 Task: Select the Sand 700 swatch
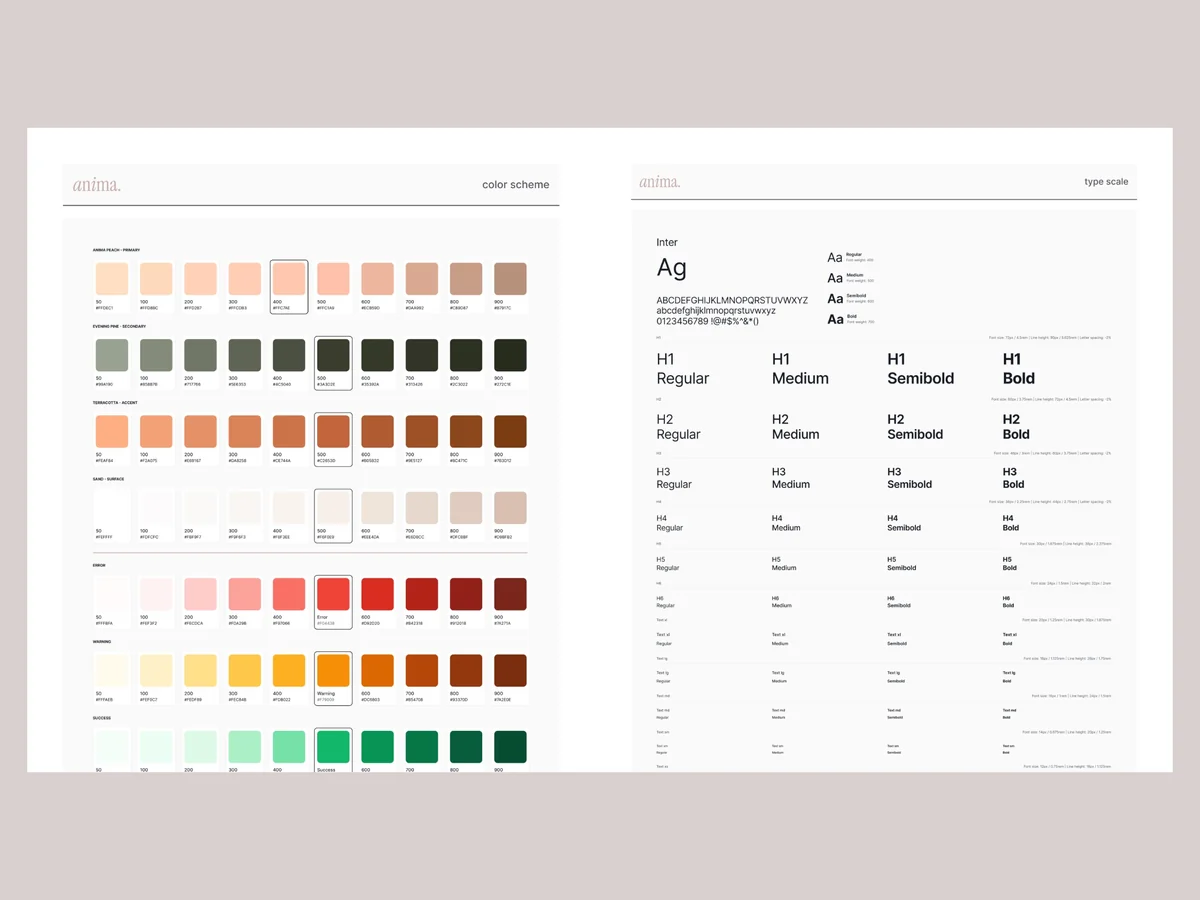point(421,508)
